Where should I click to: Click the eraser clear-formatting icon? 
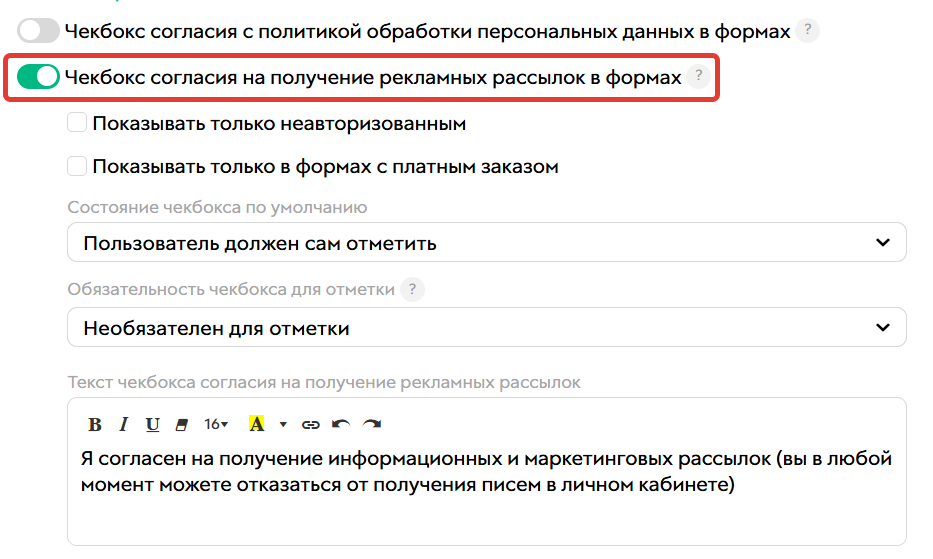click(181, 424)
